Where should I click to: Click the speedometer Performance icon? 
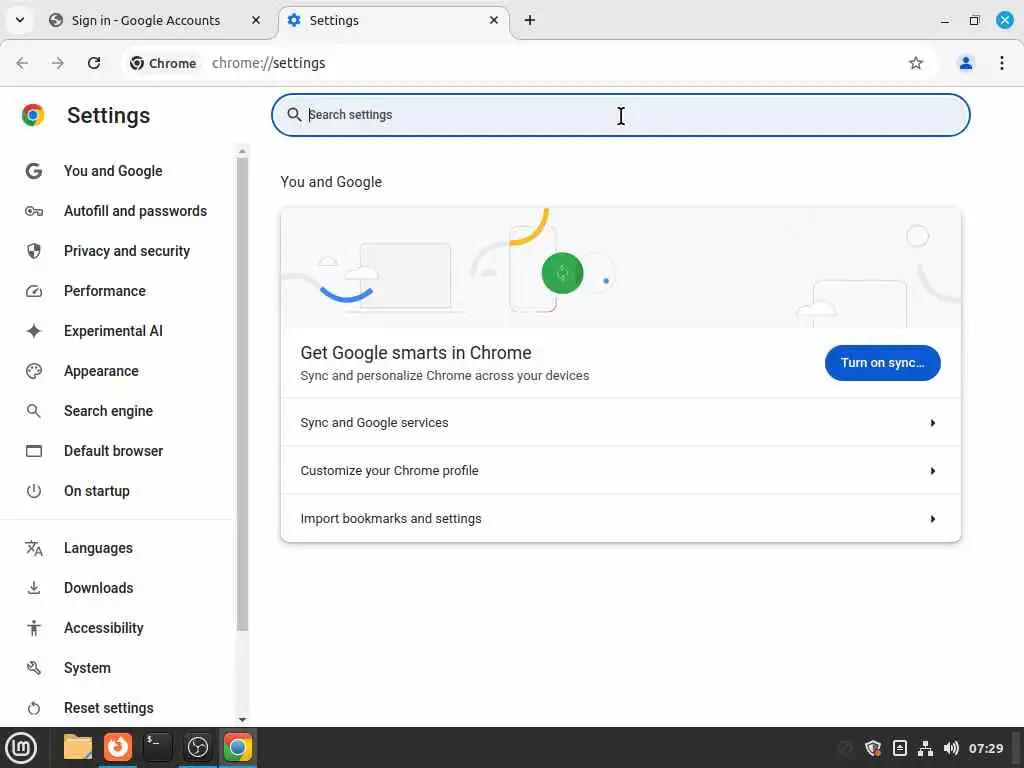click(x=34, y=291)
